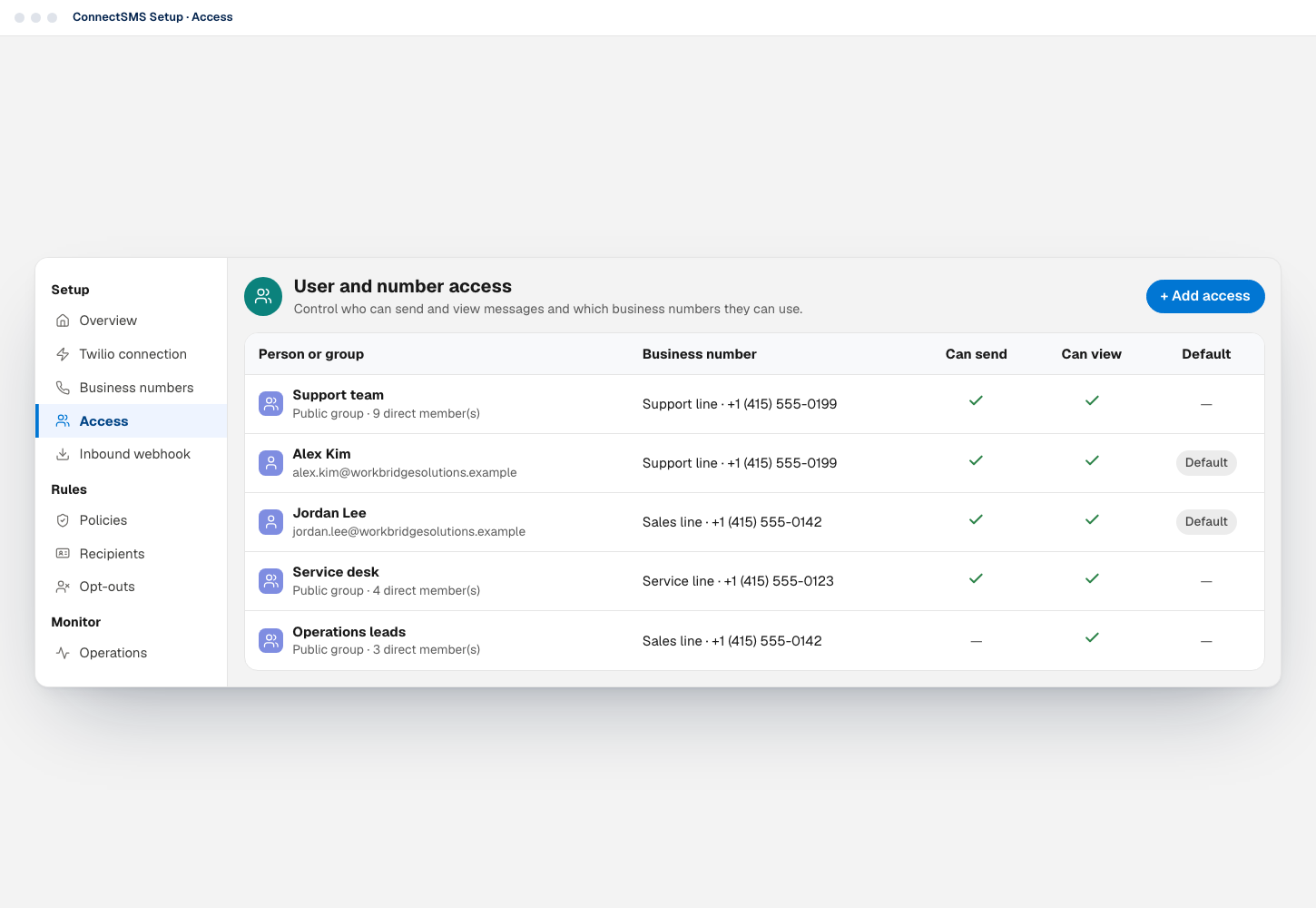Select the Operations leads name
Screen dimensions: 1316x908
pos(349,632)
